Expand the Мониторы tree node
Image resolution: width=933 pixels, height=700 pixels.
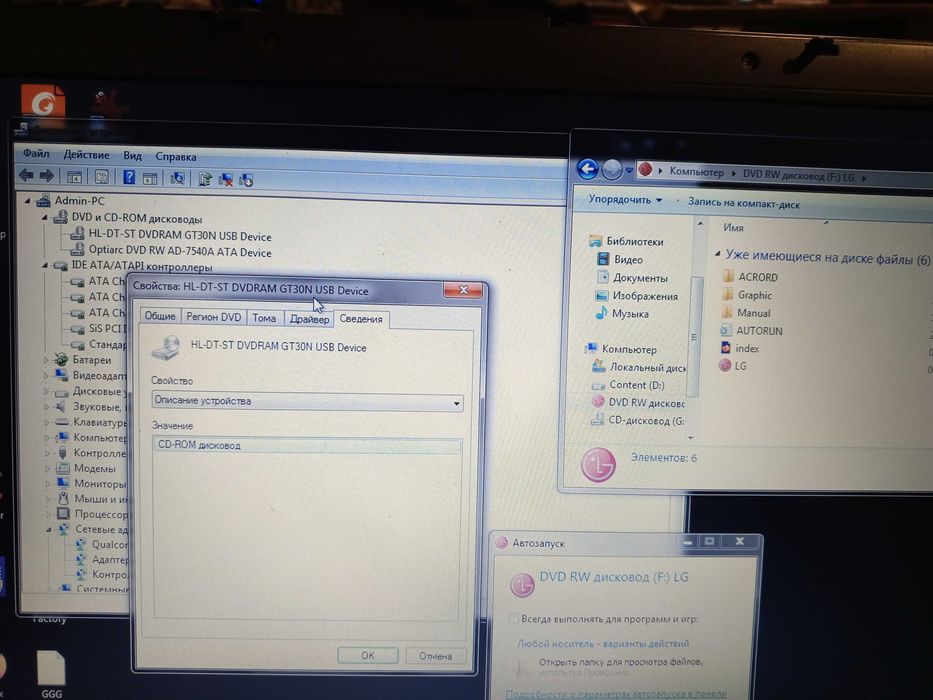click(x=48, y=483)
